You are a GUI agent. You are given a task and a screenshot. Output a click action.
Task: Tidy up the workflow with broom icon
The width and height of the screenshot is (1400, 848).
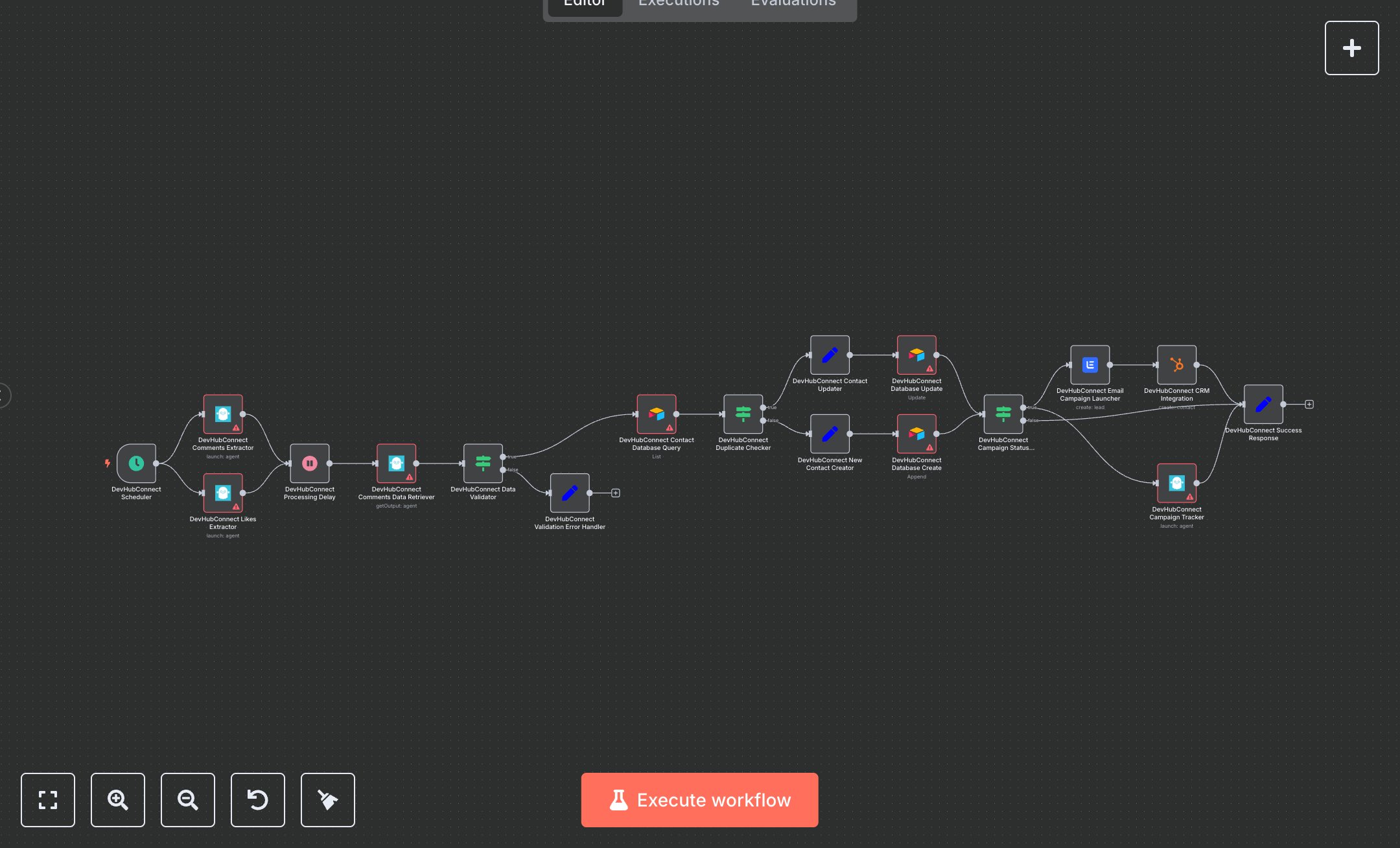[x=328, y=799]
